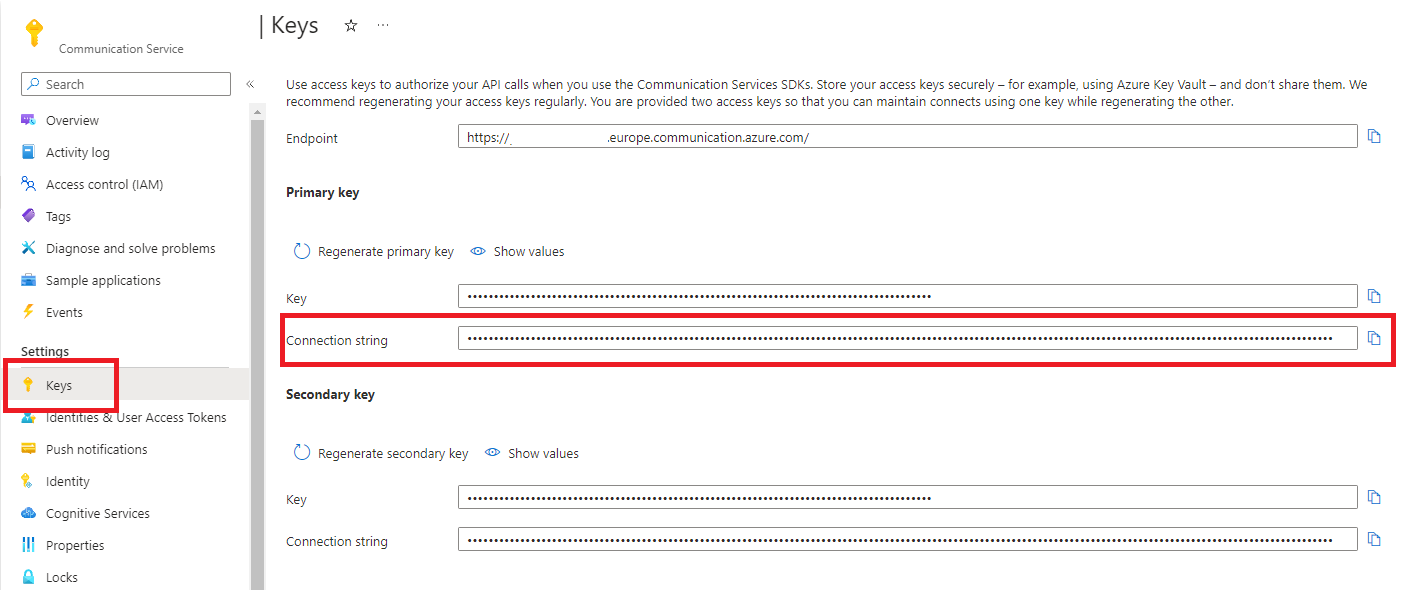This screenshot has width=1418, height=590.
Task: Open Overview in the sidebar
Action: pyautogui.click(x=72, y=121)
